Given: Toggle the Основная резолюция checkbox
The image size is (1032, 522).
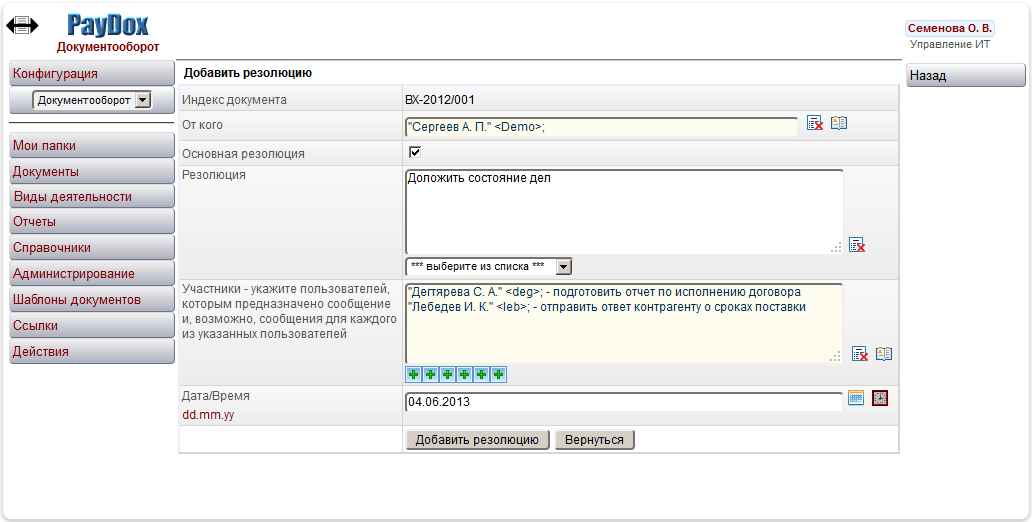Looking at the screenshot, I should pyautogui.click(x=415, y=152).
